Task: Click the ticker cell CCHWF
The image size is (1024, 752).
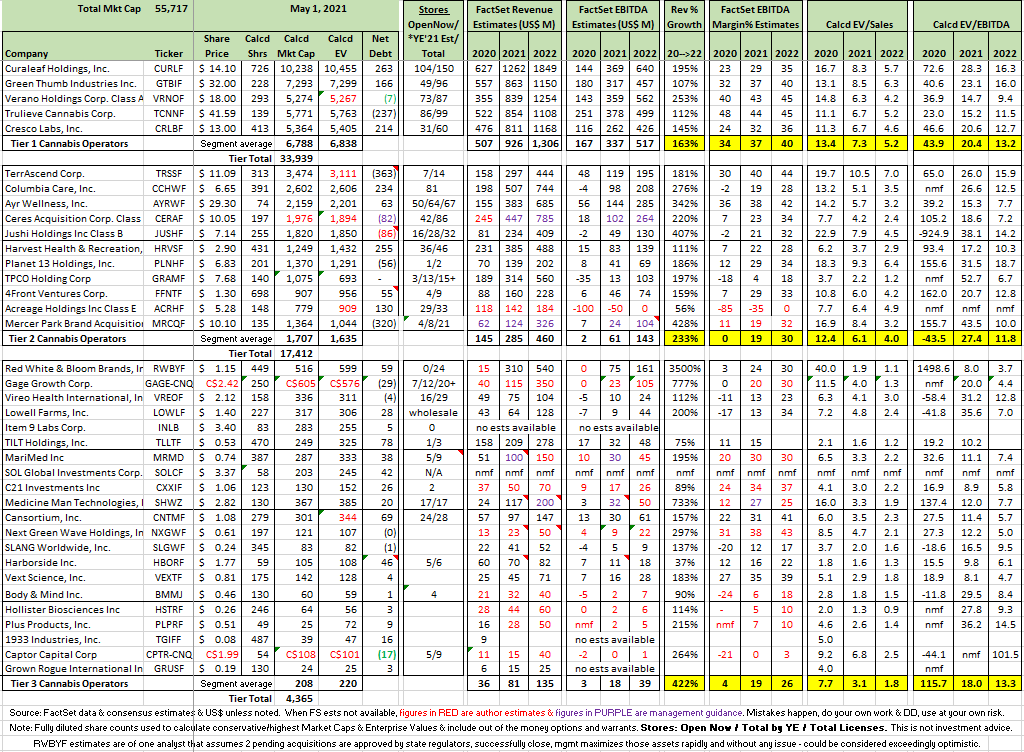Action: pos(168,189)
